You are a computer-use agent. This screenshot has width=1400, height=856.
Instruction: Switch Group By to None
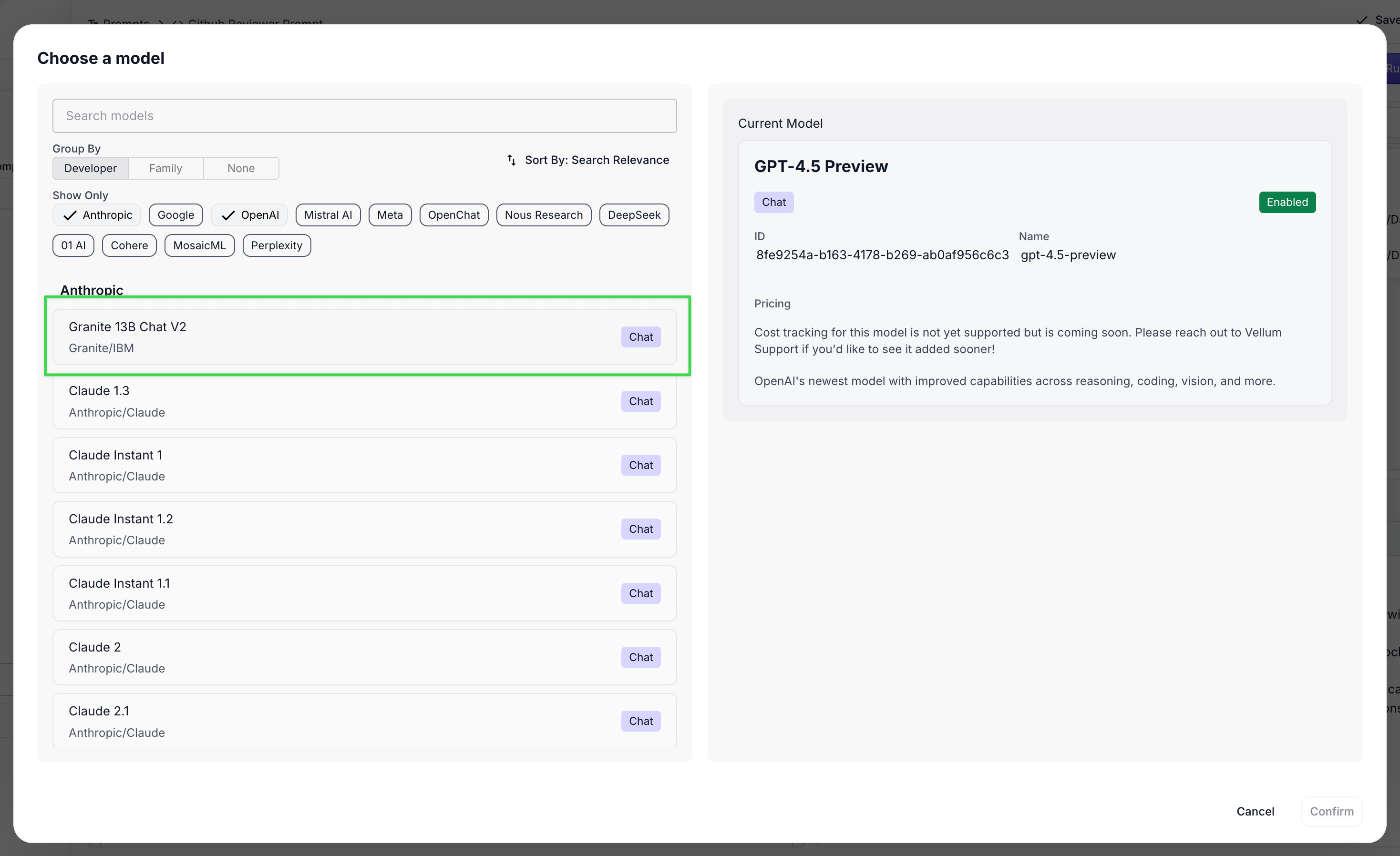tap(241, 168)
